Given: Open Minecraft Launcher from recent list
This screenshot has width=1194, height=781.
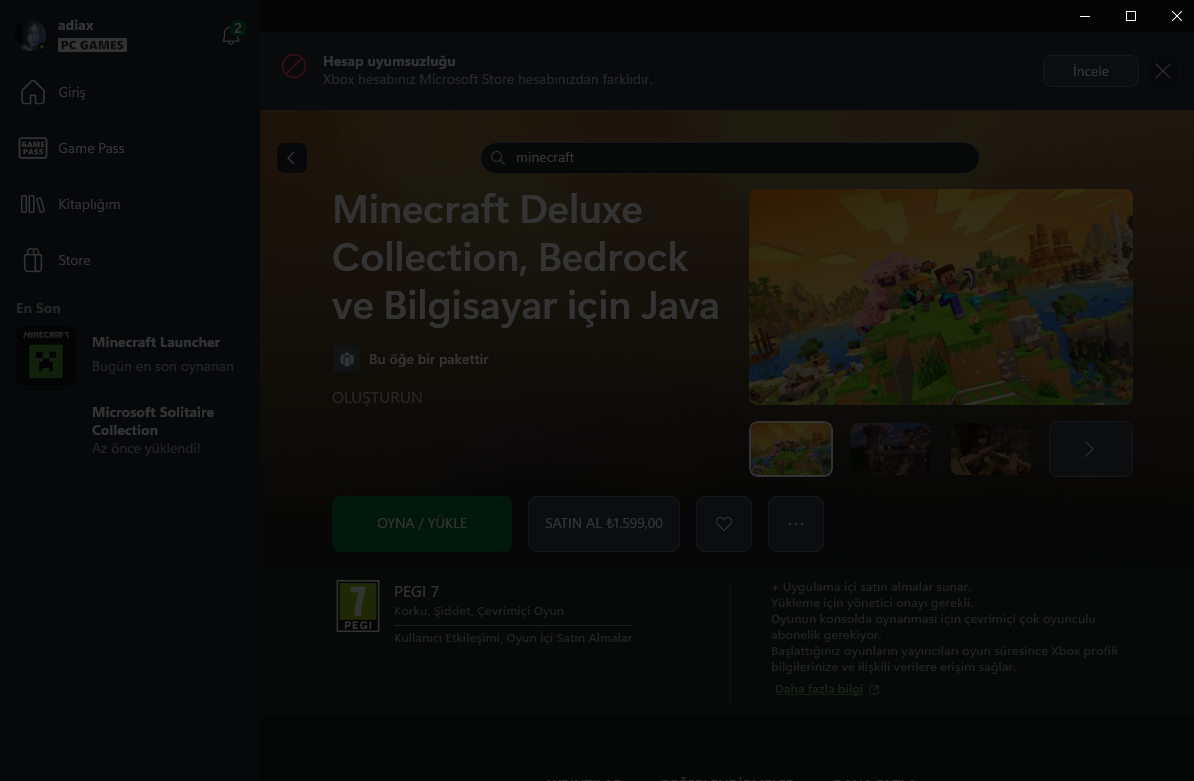Looking at the screenshot, I should (x=129, y=355).
